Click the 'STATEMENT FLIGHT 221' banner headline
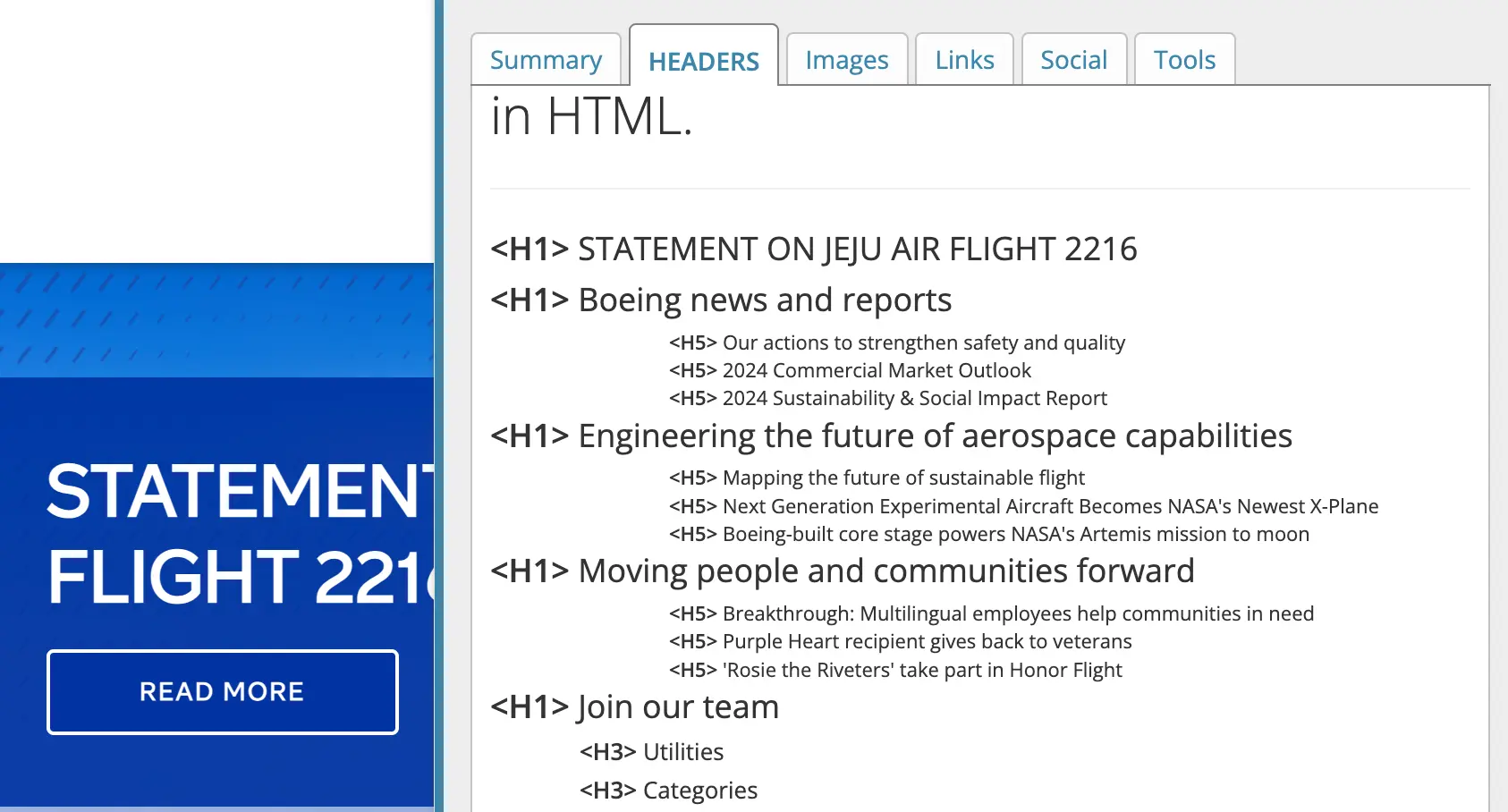Image resolution: width=1508 pixels, height=812 pixels. click(x=240, y=534)
